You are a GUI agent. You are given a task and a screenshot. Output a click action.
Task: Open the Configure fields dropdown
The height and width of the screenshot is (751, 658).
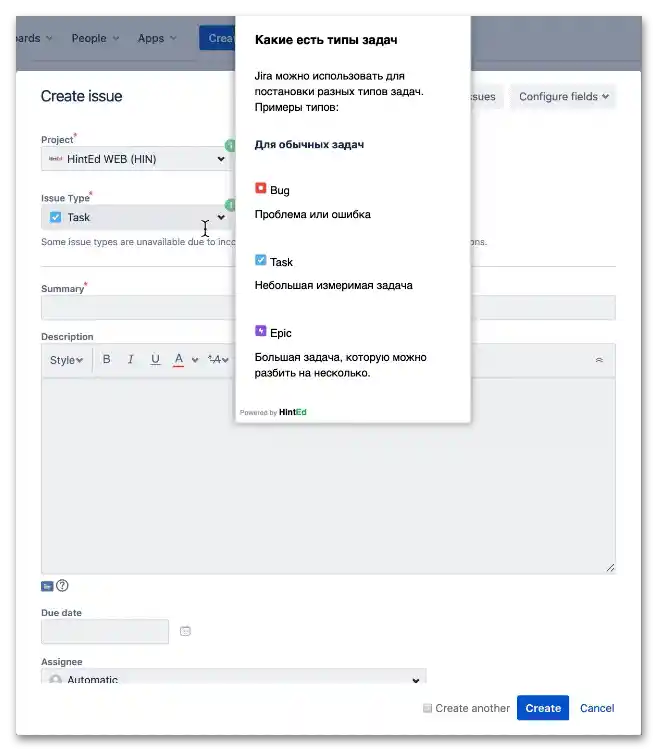point(563,97)
